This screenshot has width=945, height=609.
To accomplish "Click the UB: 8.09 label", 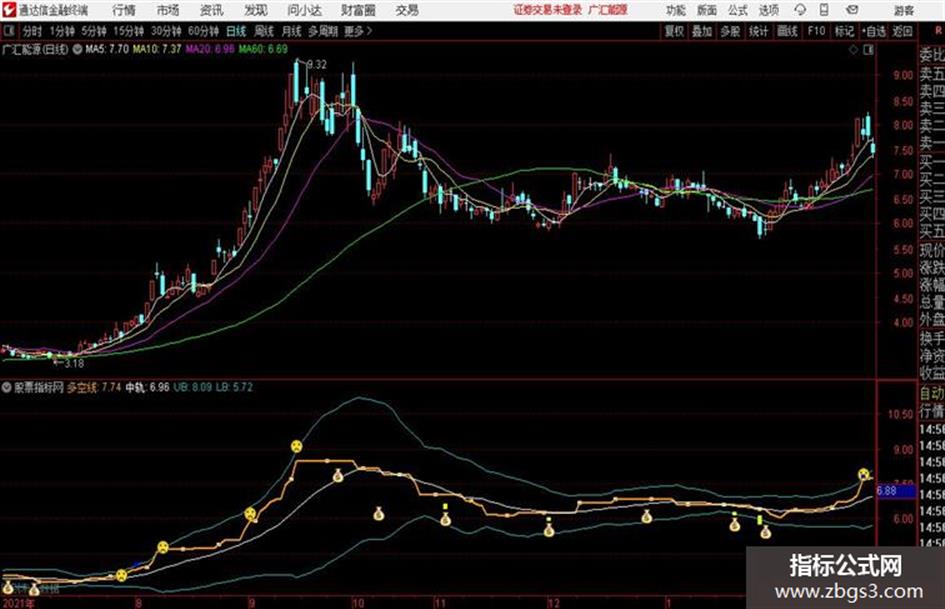I will (193, 387).
